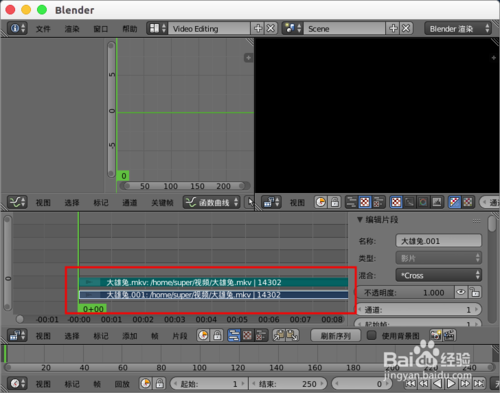The height and width of the screenshot is (393, 500).
Task: Jump to next keyframe button
Action: [465, 384]
